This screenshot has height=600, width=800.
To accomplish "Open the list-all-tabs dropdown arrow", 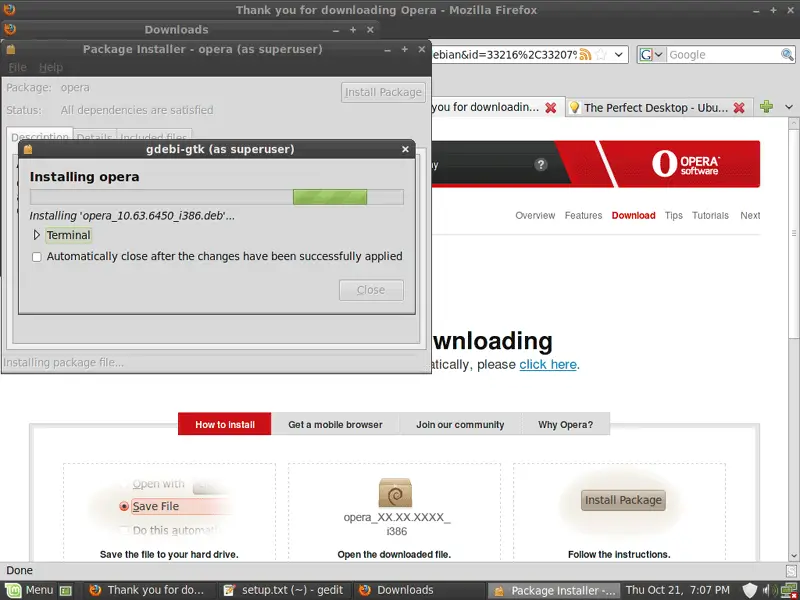I will tap(789, 107).
